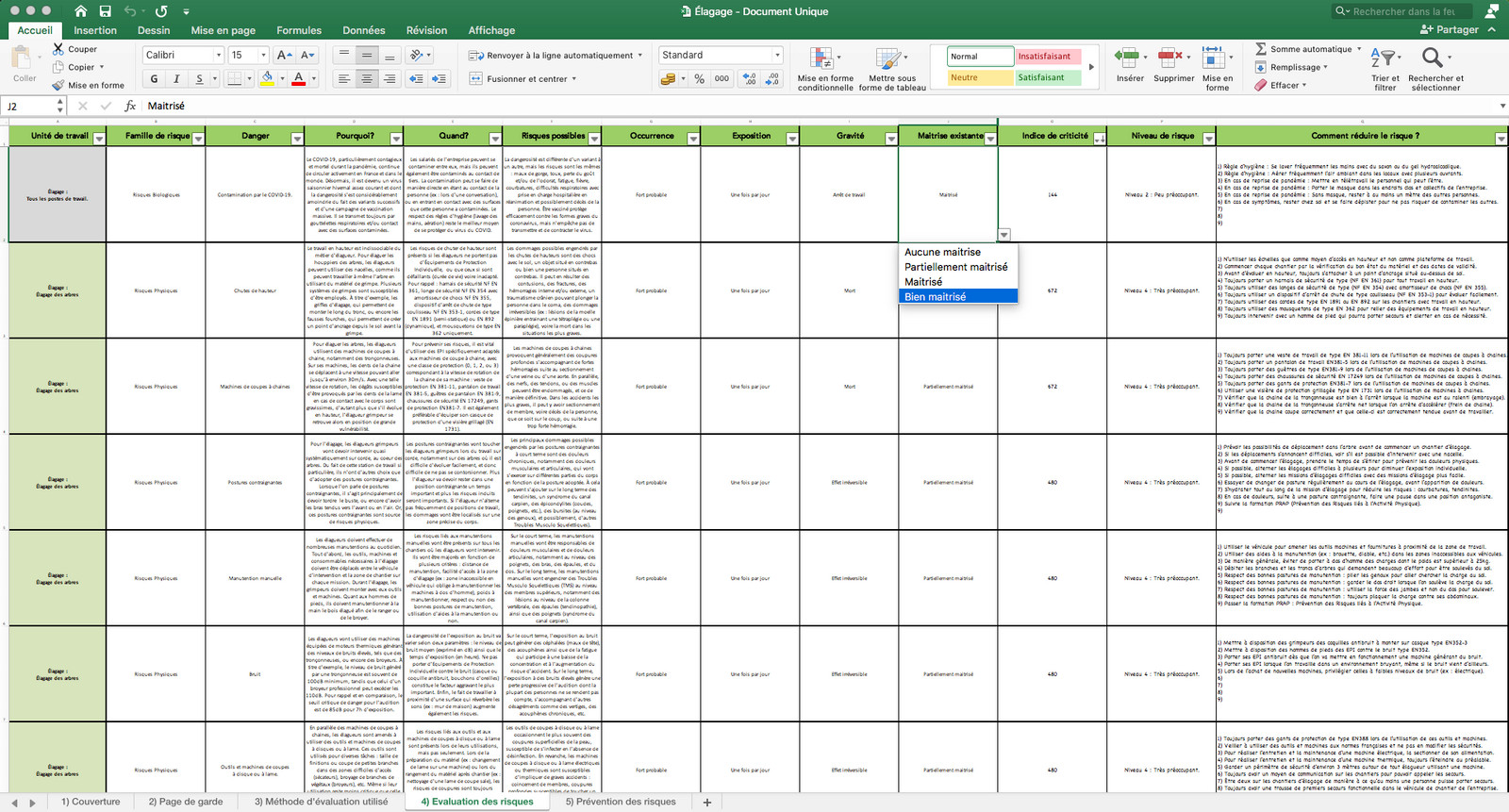Center-align text horizontally
1509x812 pixels.
point(367,79)
